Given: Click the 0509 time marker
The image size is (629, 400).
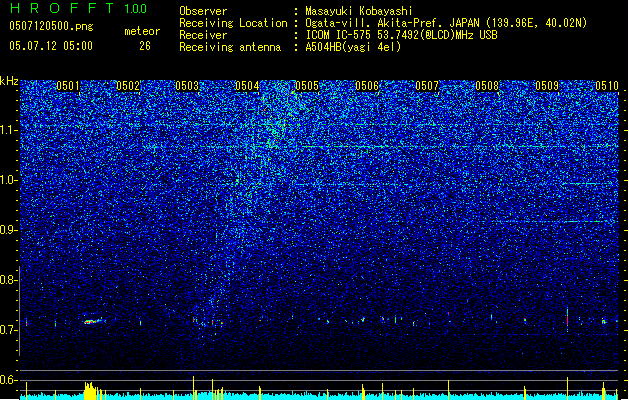Looking at the screenshot, I should (547, 86).
